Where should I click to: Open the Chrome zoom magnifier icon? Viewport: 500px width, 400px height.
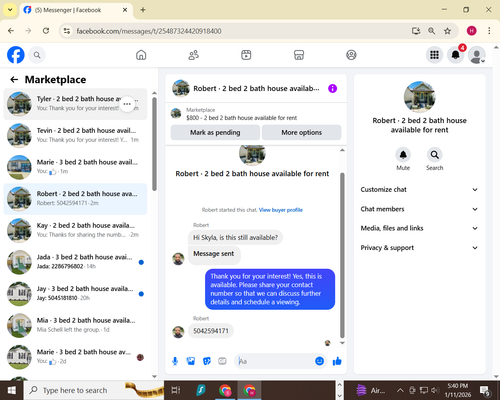[x=431, y=31]
